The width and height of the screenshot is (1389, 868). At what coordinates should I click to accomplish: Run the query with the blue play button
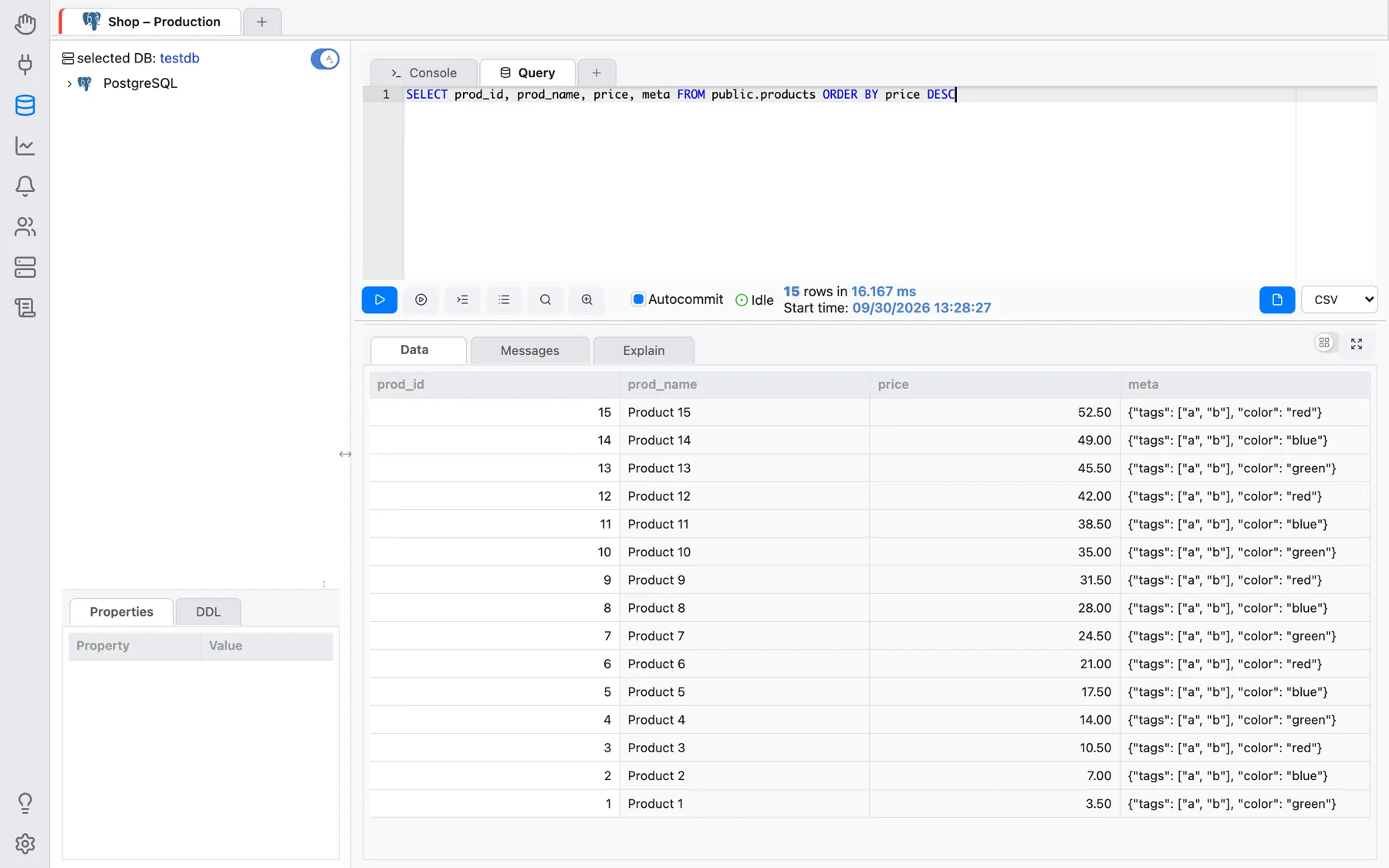click(x=380, y=299)
